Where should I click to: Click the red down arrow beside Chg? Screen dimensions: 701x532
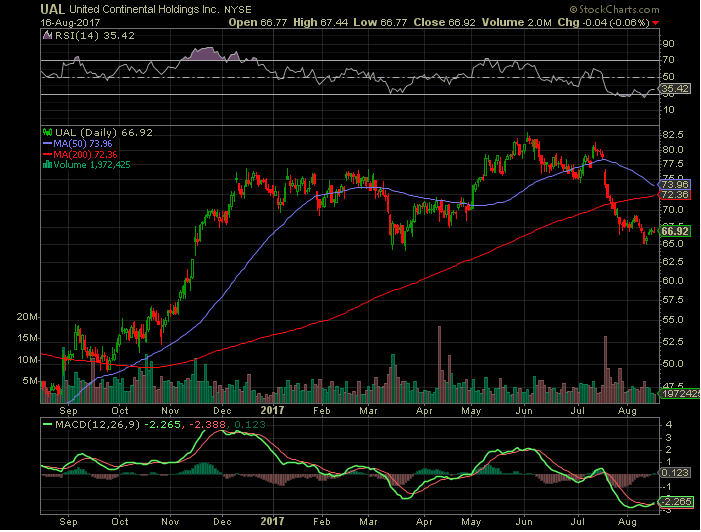[655, 22]
